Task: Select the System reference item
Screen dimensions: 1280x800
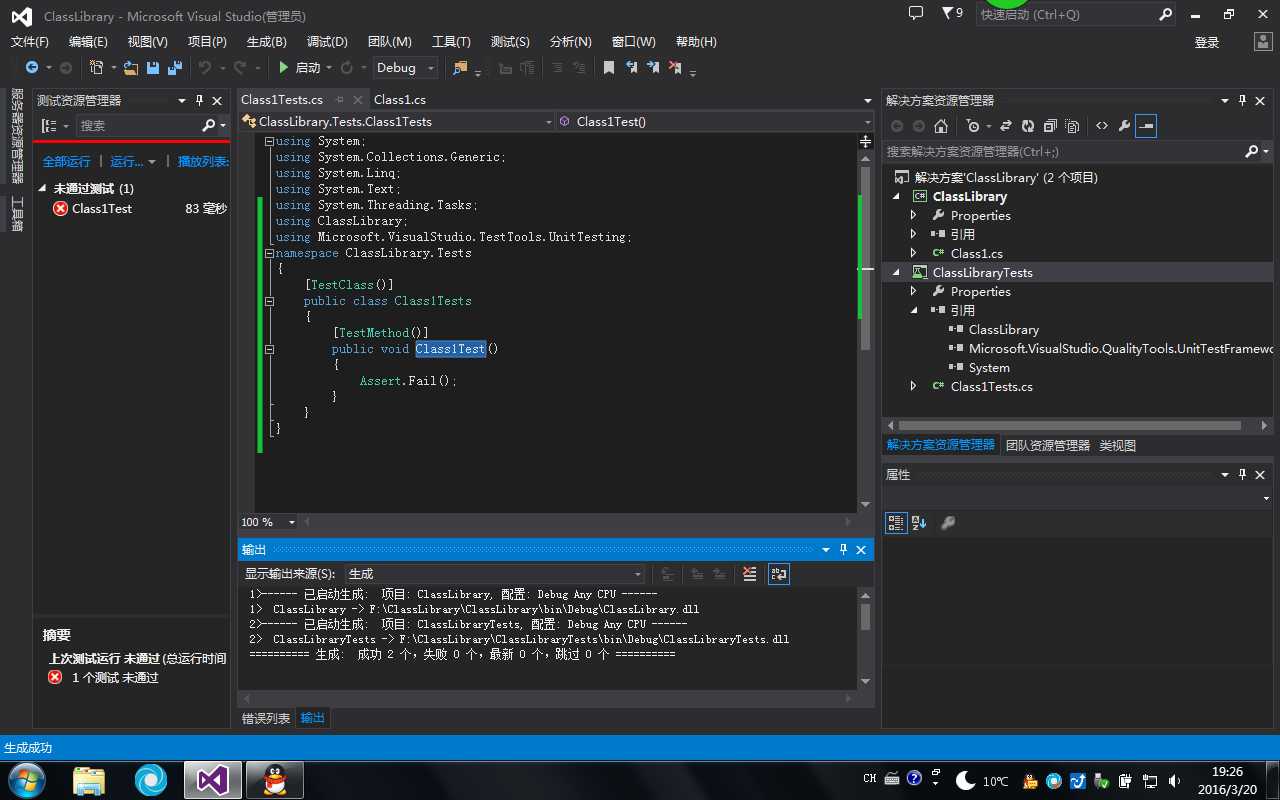Action: click(x=989, y=368)
